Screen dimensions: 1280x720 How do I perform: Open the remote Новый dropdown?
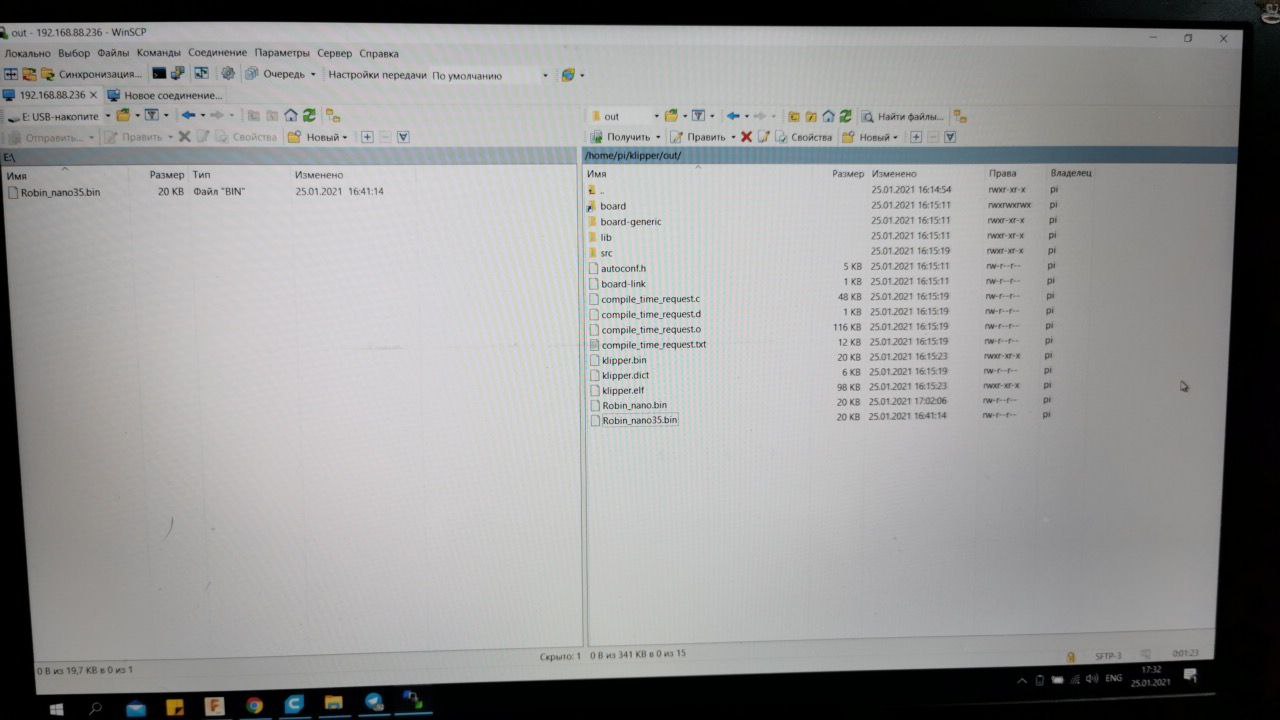point(870,137)
